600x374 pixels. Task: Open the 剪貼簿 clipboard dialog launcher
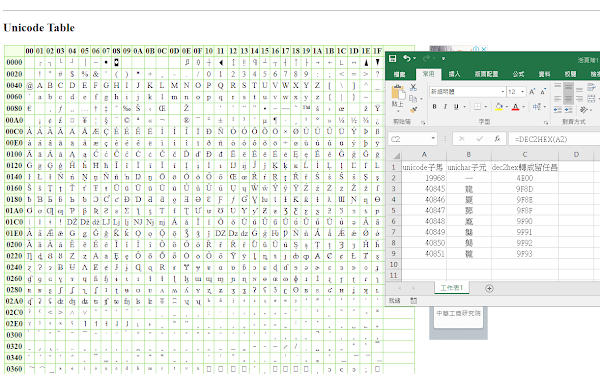(x=423, y=122)
